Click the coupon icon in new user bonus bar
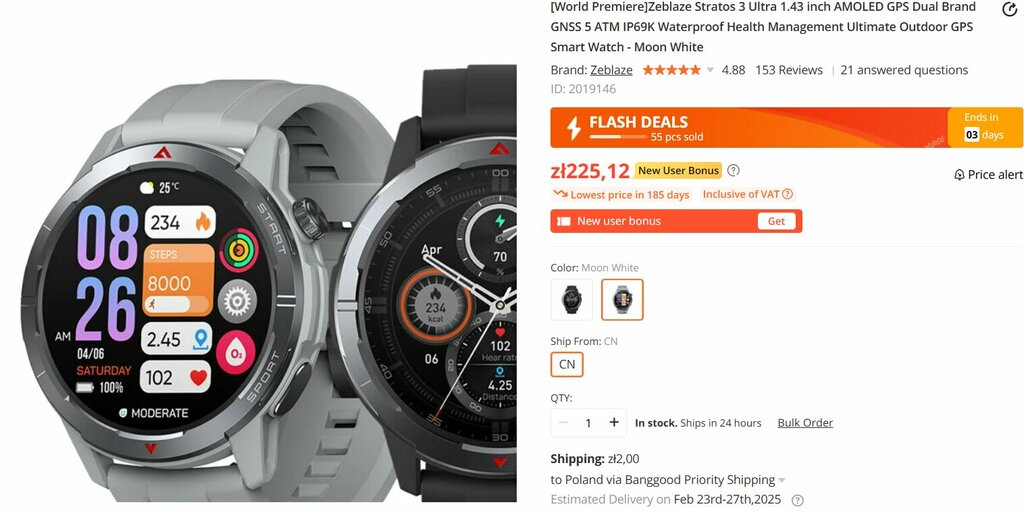The width and height of the screenshot is (1024, 513). [564, 221]
